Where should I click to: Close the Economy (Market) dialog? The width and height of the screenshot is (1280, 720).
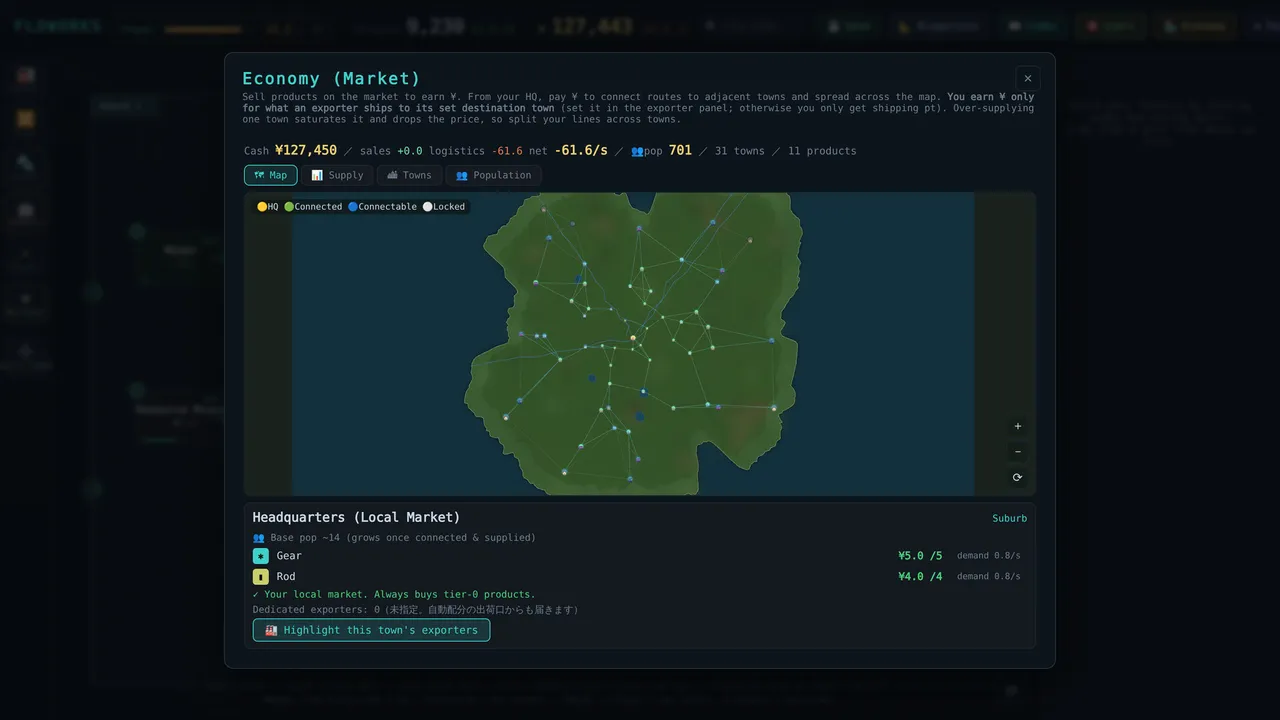[1028, 79]
